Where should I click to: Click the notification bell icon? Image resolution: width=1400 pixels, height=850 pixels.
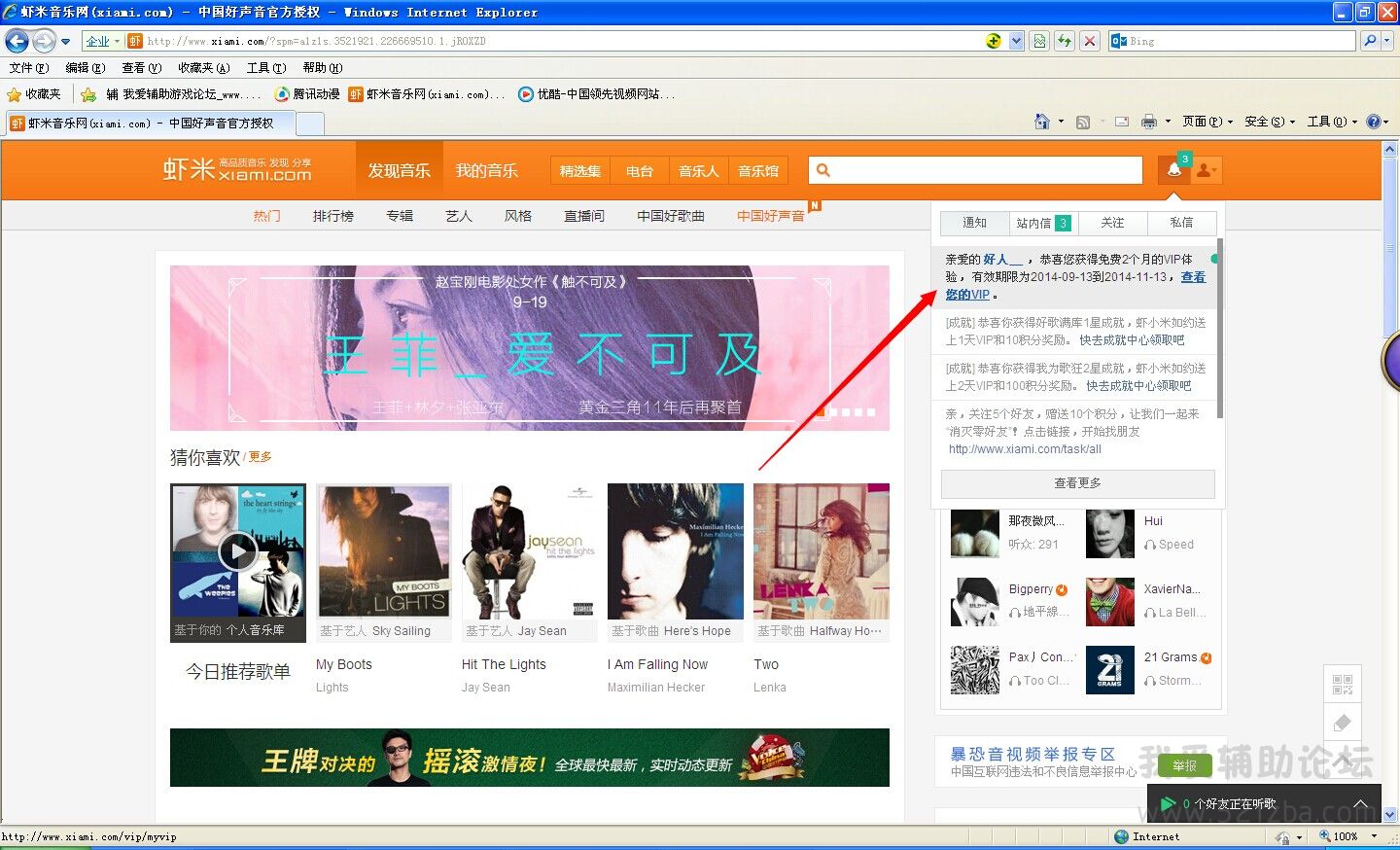pos(1173,170)
